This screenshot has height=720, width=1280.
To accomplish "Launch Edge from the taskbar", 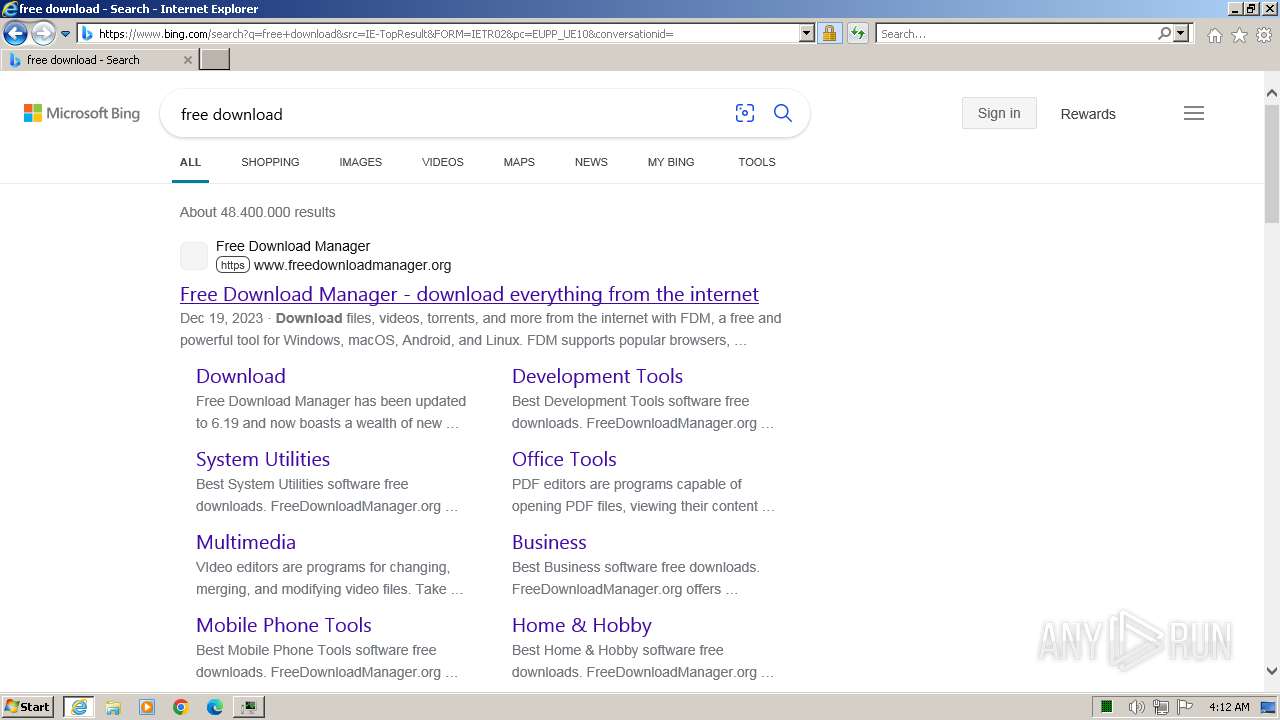I will click(x=215, y=707).
